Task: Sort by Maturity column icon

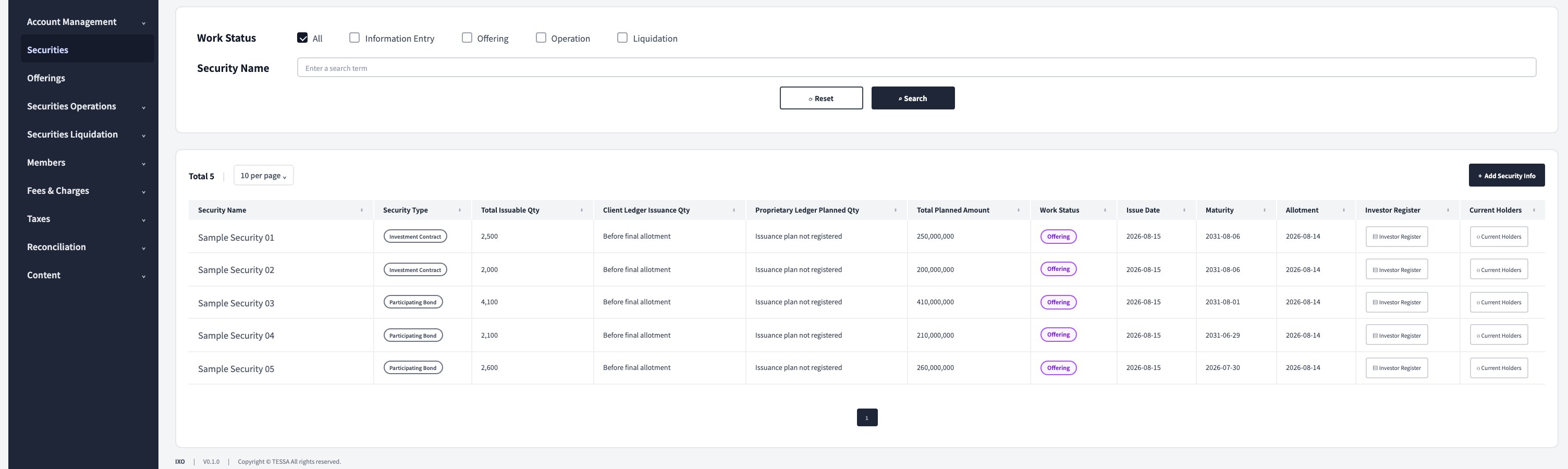Action: pyautogui.click(x=1264, y=211)
